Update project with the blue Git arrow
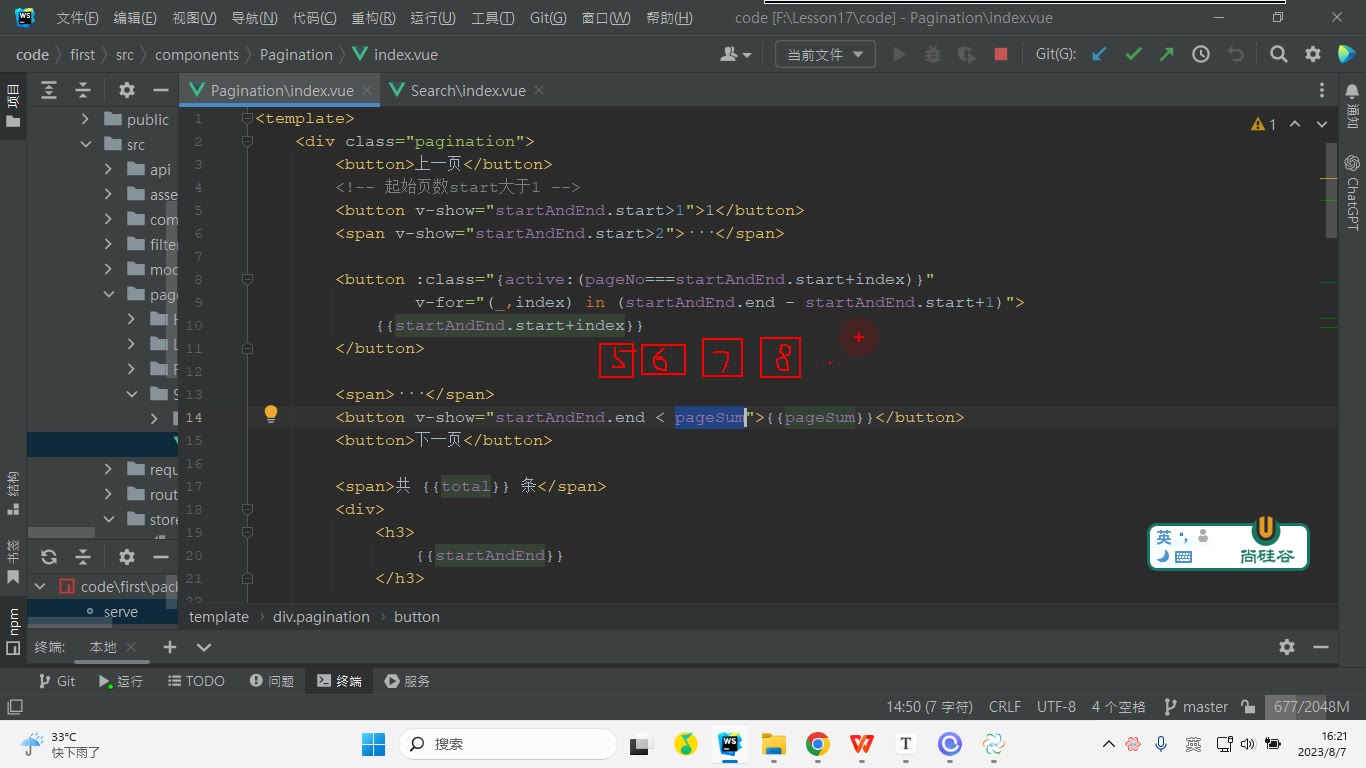Viewport: 1366px width, 768px height. (1099, 55)
